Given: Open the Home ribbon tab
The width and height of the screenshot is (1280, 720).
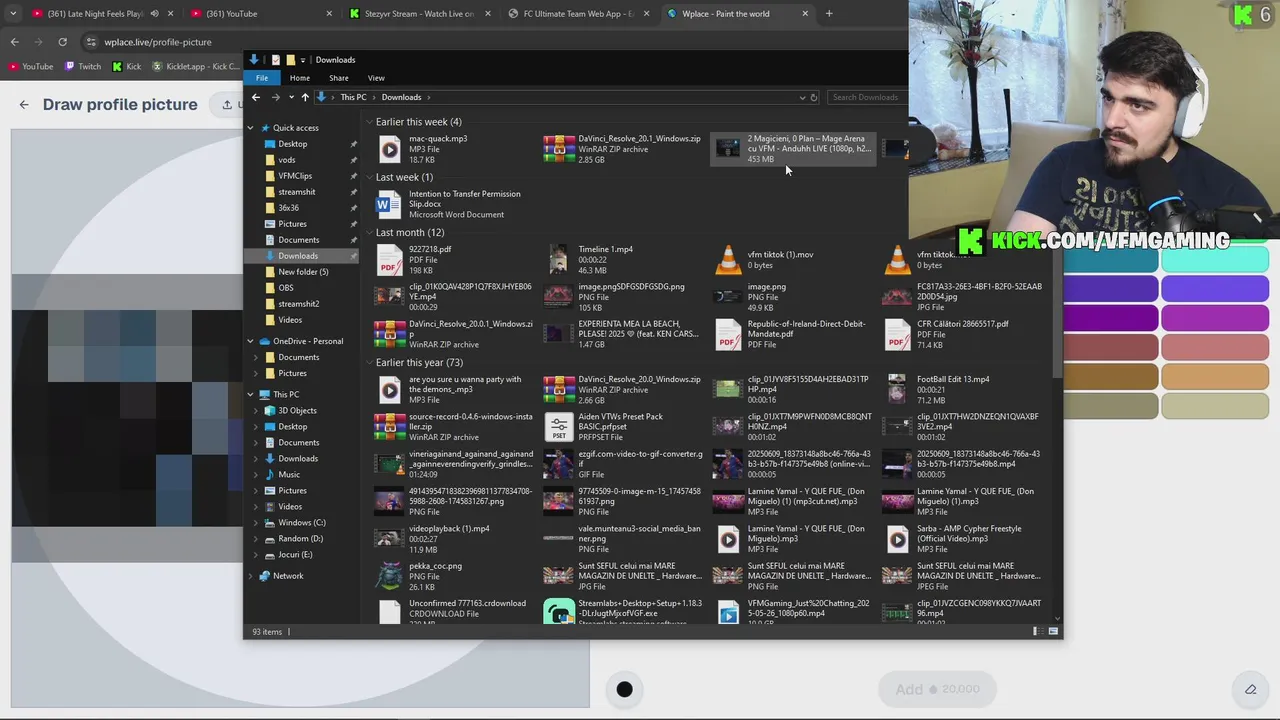Looking at the screenshot, I should click(299, 78).
